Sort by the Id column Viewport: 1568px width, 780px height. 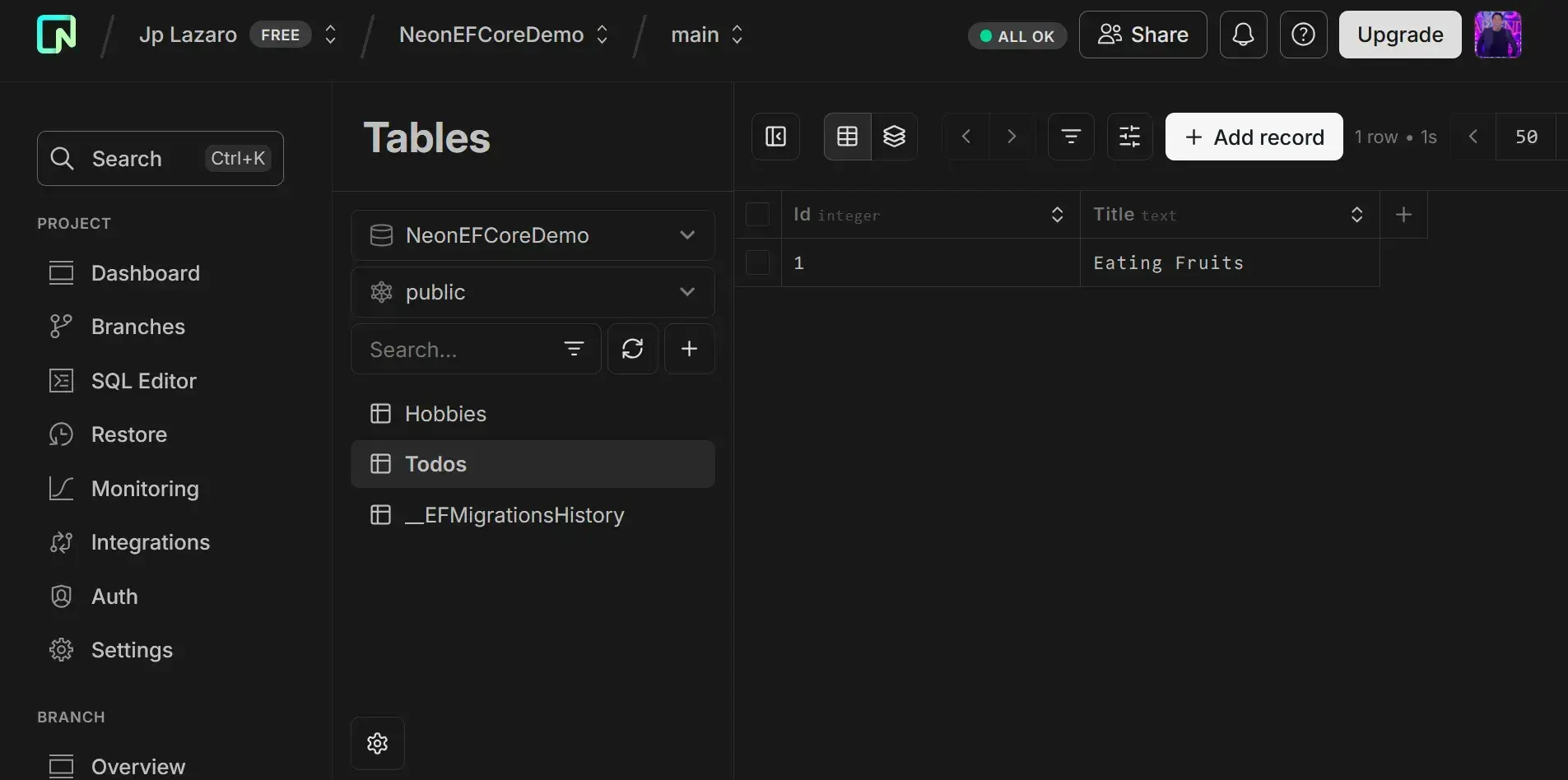1057,215
